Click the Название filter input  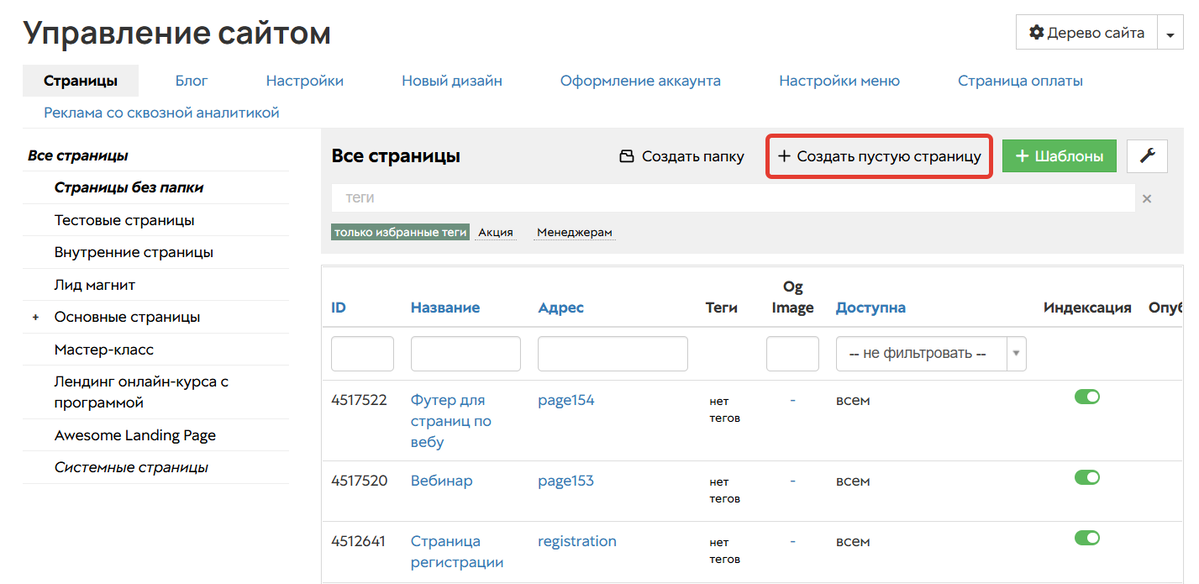pos(466,354)
